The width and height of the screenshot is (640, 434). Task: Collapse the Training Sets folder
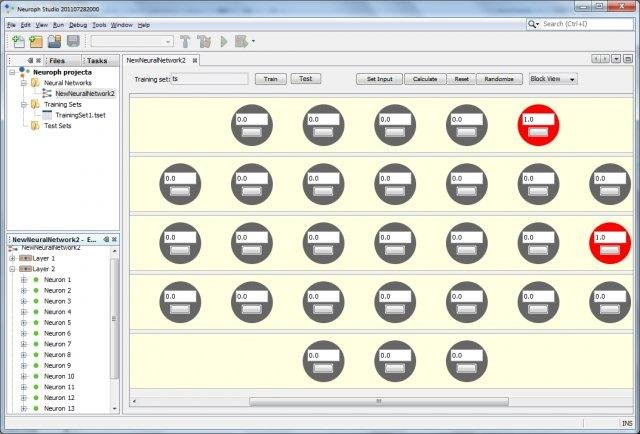pyautogui.click(x=24, y=105)
